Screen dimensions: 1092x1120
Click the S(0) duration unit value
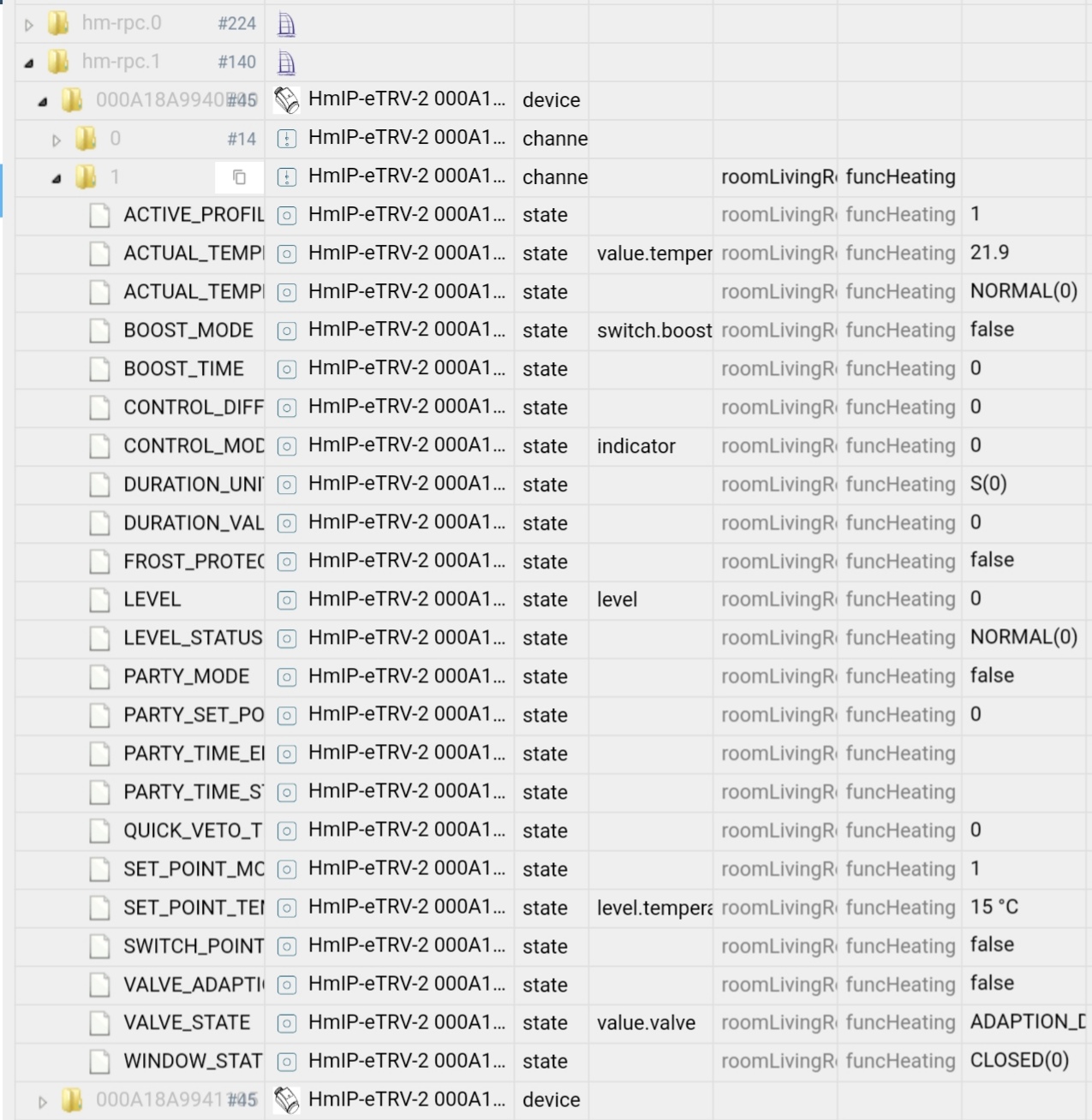pos(988,484)
